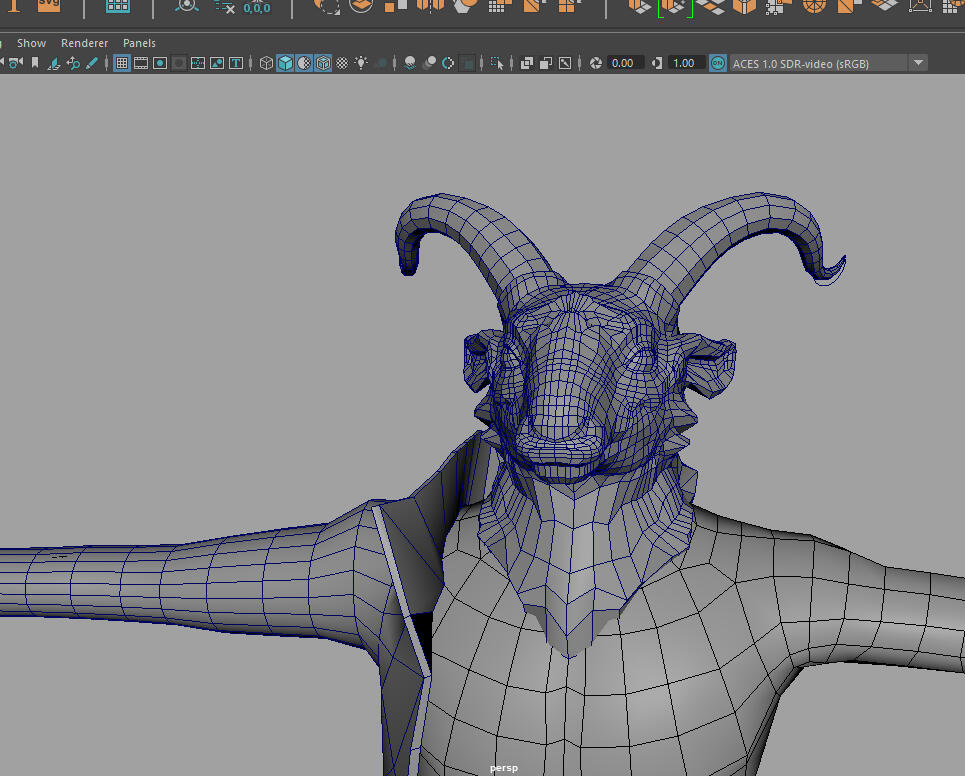Open the Show menu
Viewport: 965px width, 776px height.
31,43
